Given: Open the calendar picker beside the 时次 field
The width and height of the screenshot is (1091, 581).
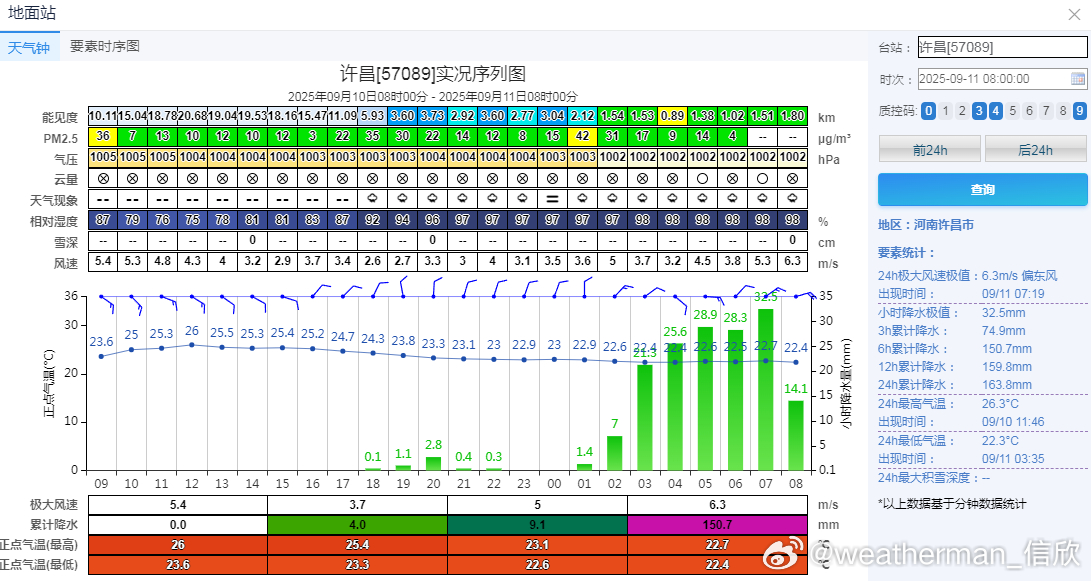Looking at the screenshot, I should 1078,79.
